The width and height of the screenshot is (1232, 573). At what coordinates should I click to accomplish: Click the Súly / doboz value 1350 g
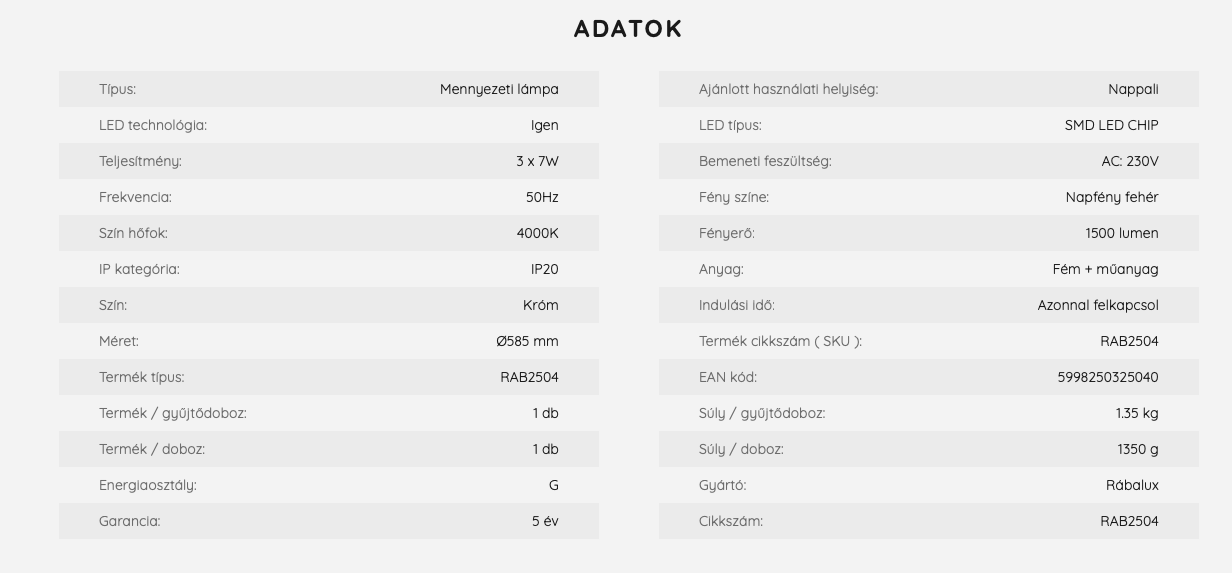coord(1138,449)
